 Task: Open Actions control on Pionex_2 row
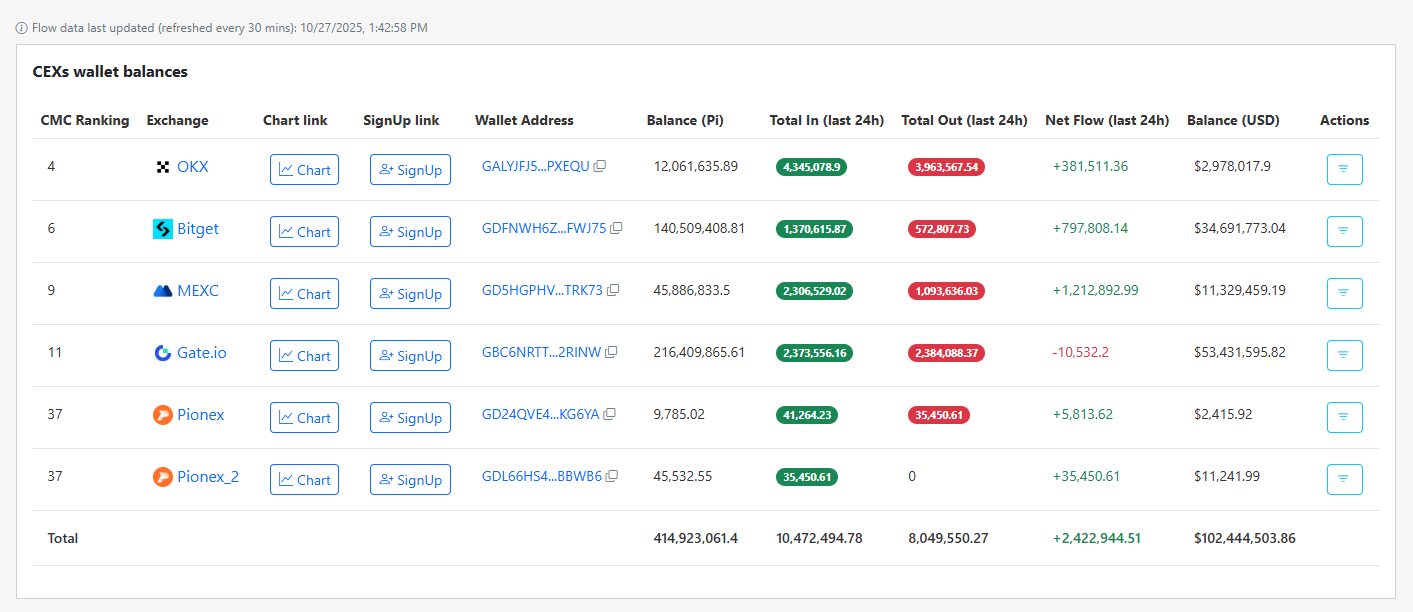click(x=1344, y=479)
